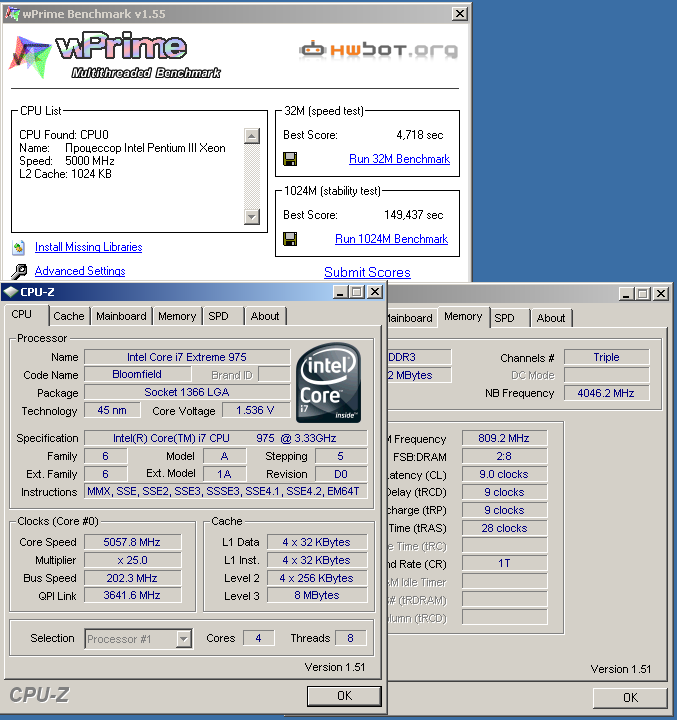Click the Specification field Intel(R) Core(TM) i7 CPU
The width and height of the screenshot is (677, 720).
tap(226, 439)
